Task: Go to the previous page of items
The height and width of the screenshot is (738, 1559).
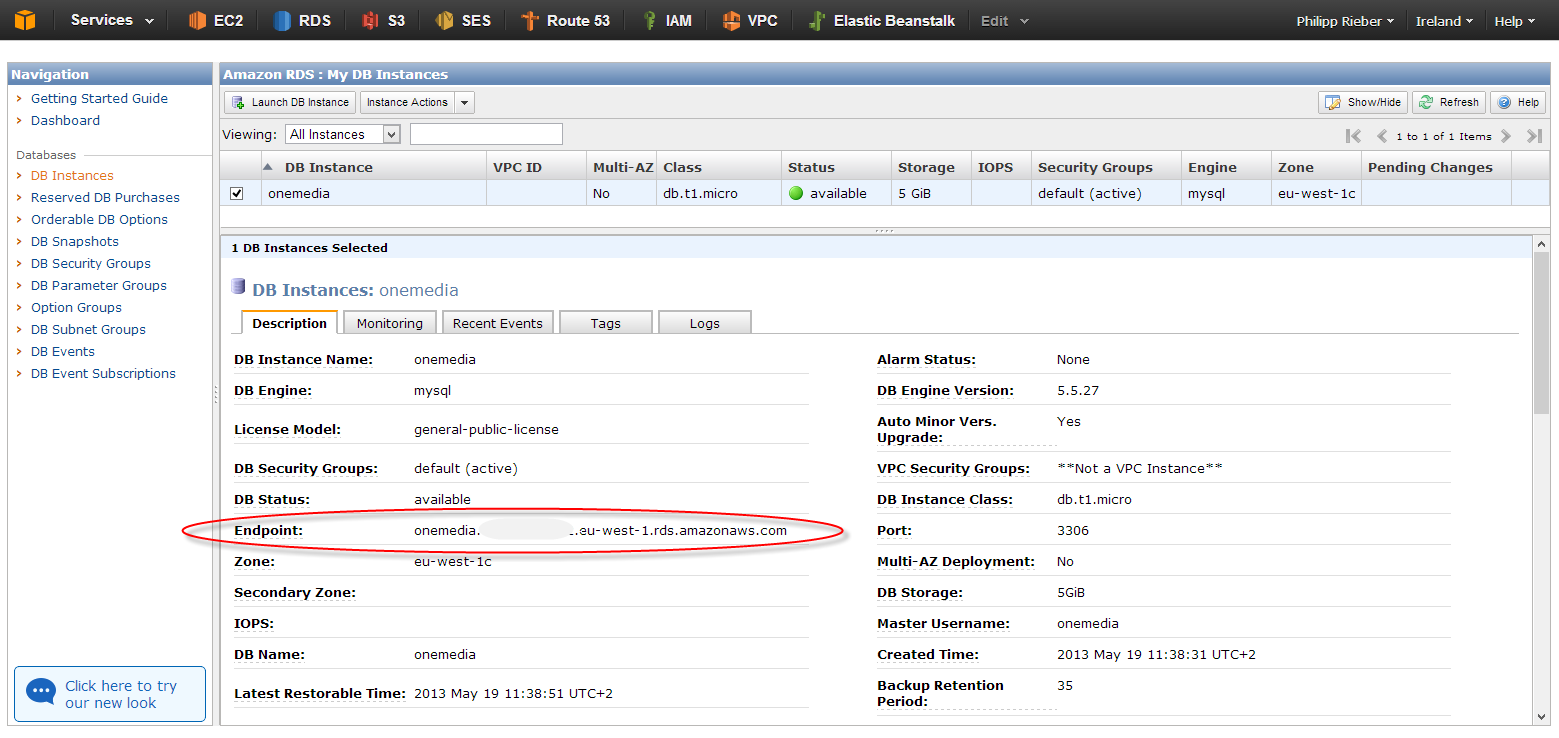Action: point(1382,136)
